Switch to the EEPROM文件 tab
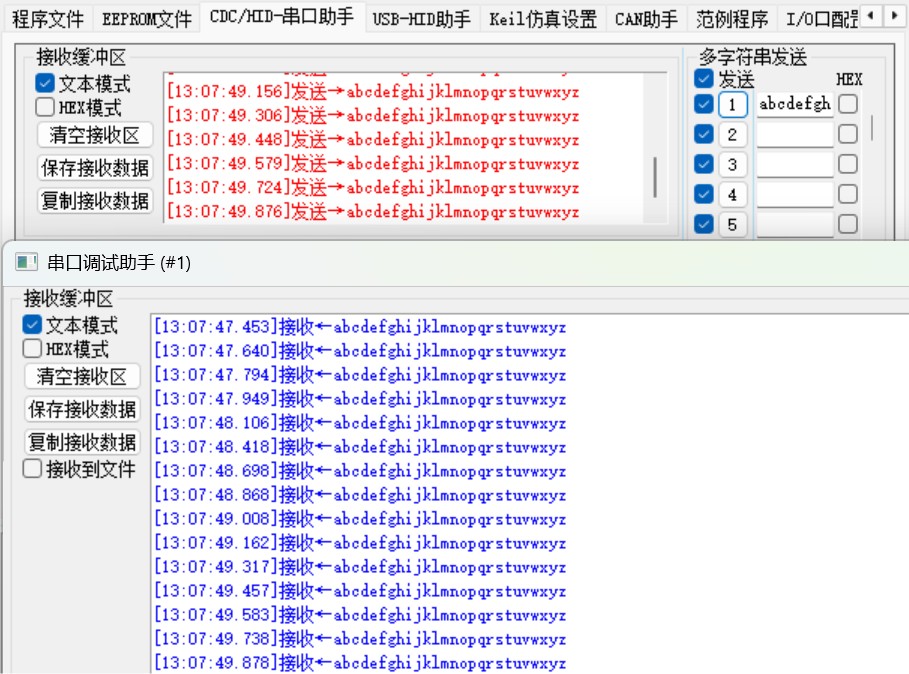The image size is (909, 674). coord(147,19)
